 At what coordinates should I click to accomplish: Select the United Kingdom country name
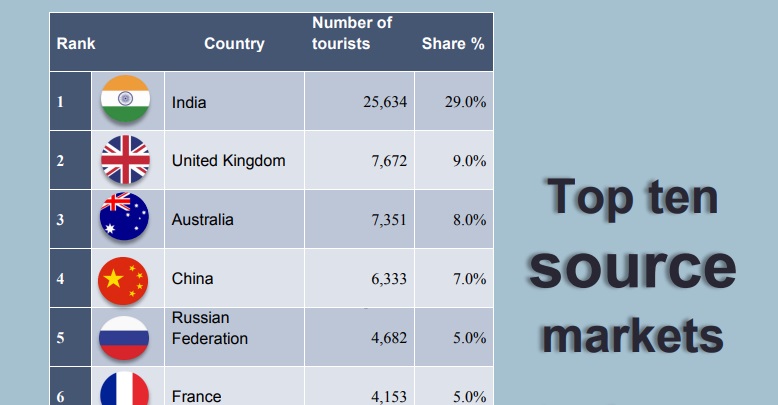click(x=228, y=160)
